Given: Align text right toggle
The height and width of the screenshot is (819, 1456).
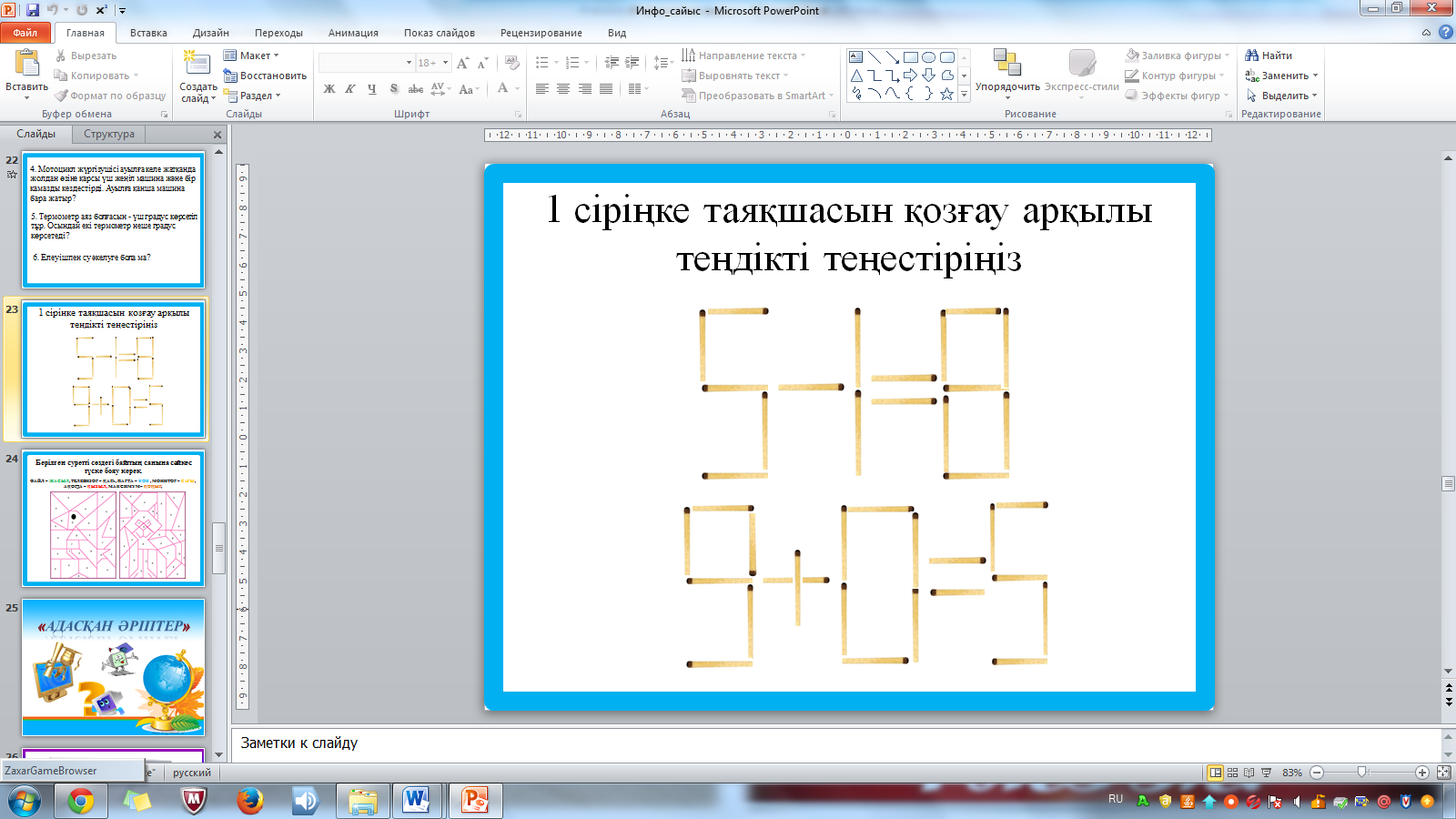Looking at the screenshot, I should [585, 88].
